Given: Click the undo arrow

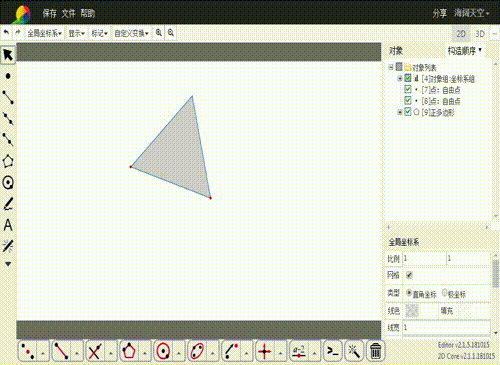Looking at the screenshot, I should click(6, 33).
